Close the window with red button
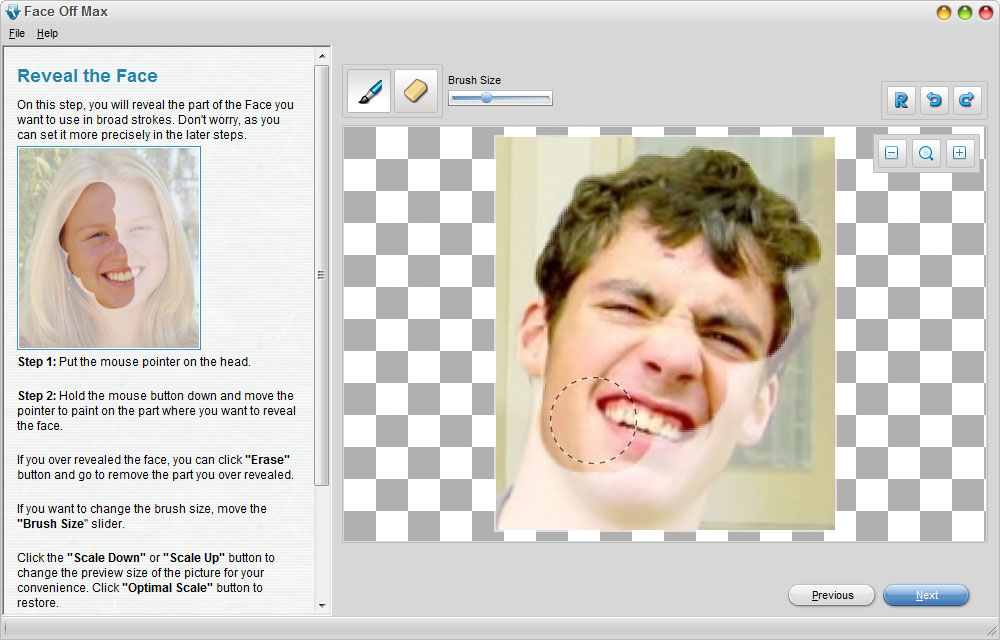 tap(986, 12)
